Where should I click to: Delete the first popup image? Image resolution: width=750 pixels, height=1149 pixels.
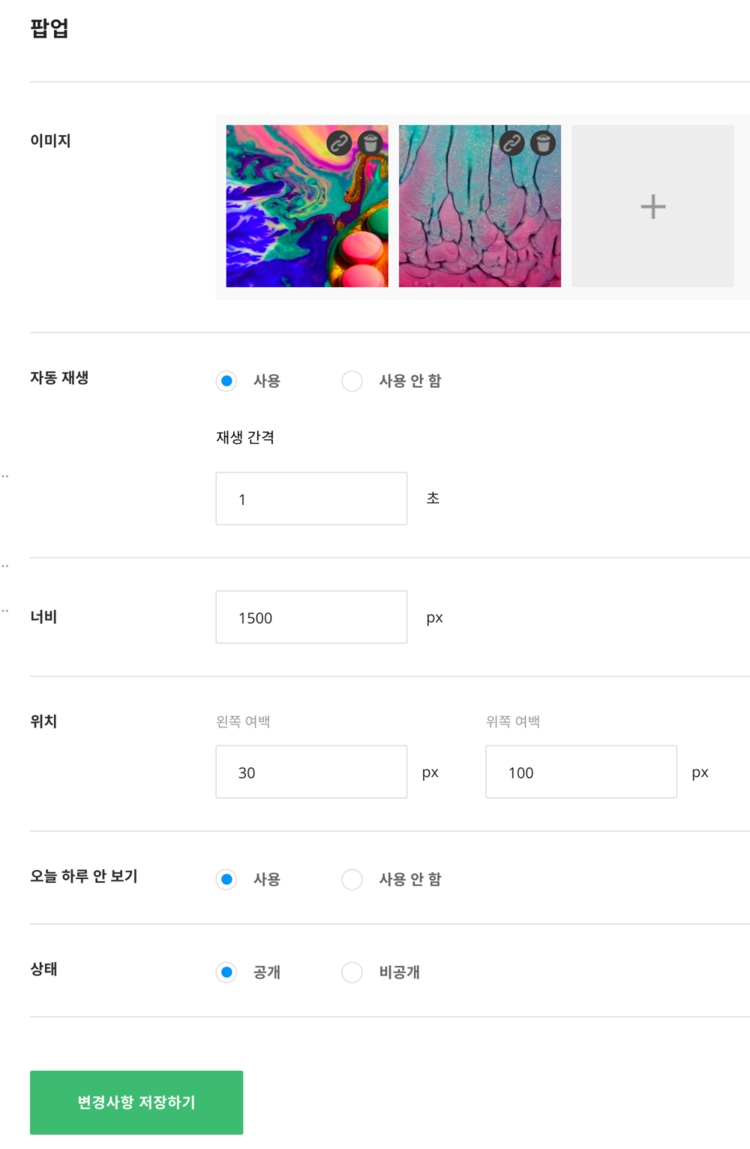click(371, 143)
